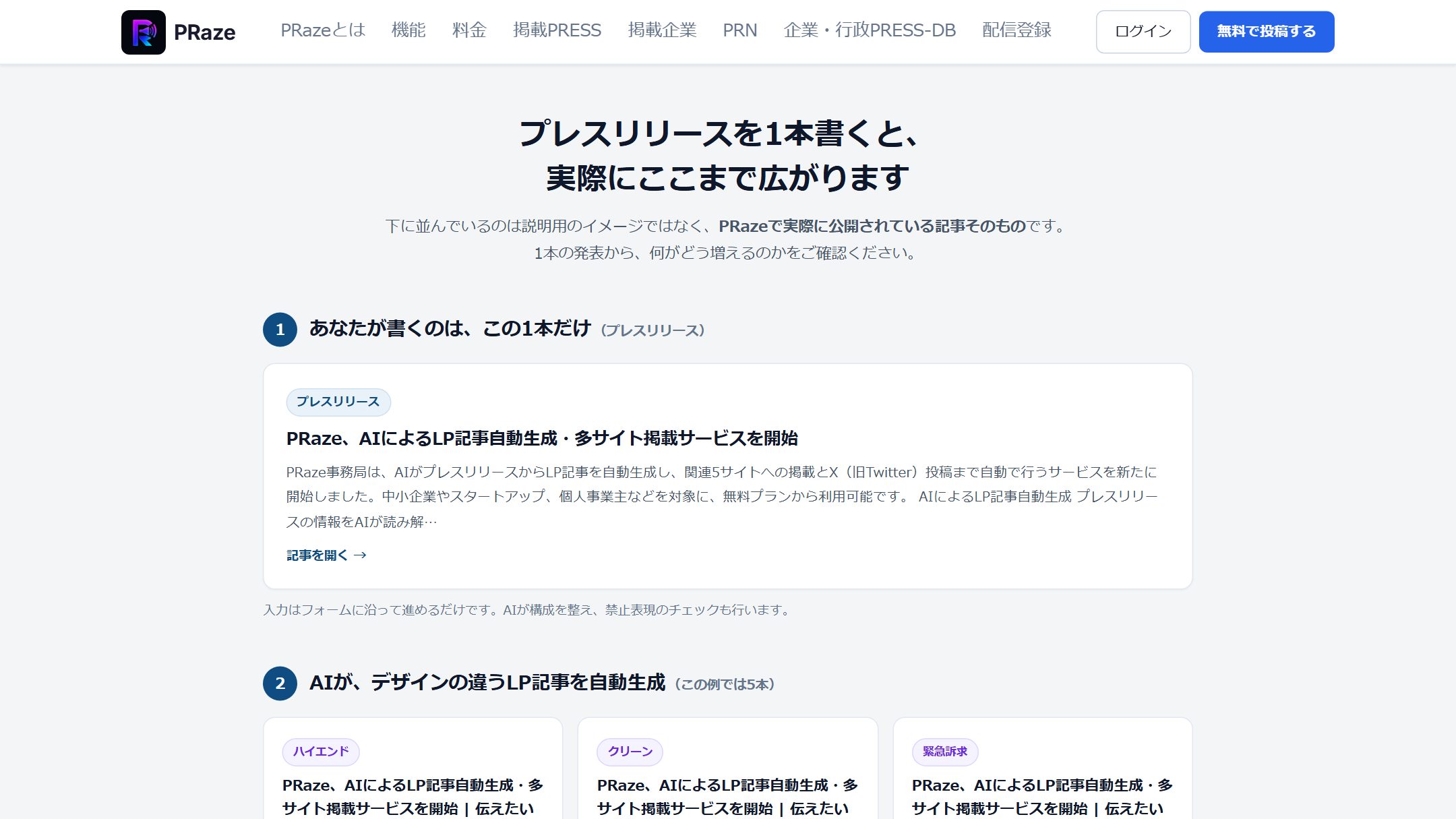The height and width of the screenshot is (819, 1456).
Task: Open the press release article title
Action: point(542,438)
